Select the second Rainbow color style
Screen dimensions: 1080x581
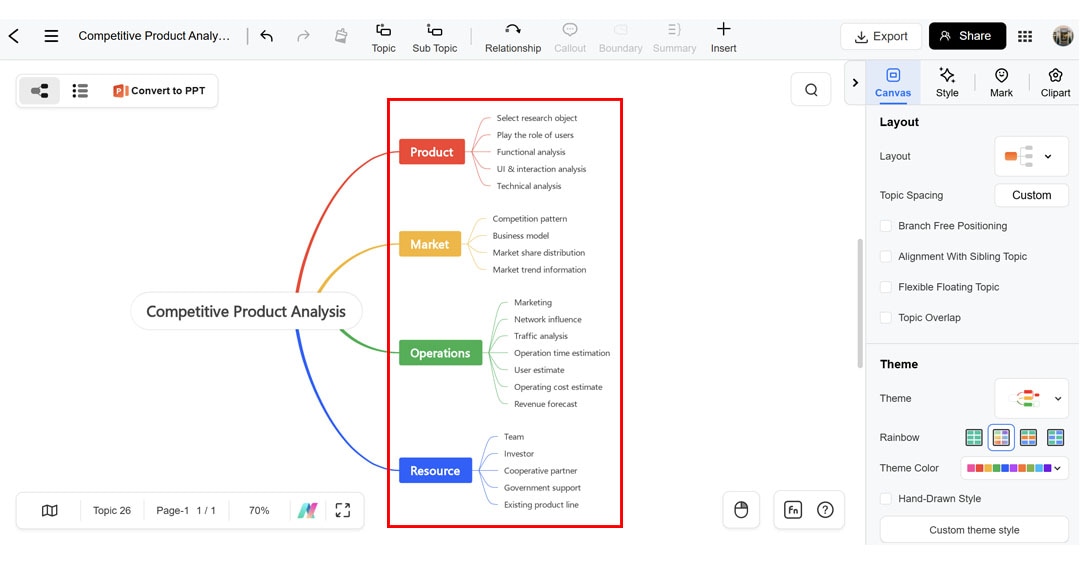pyautogui.click(x=1001, y=437)
